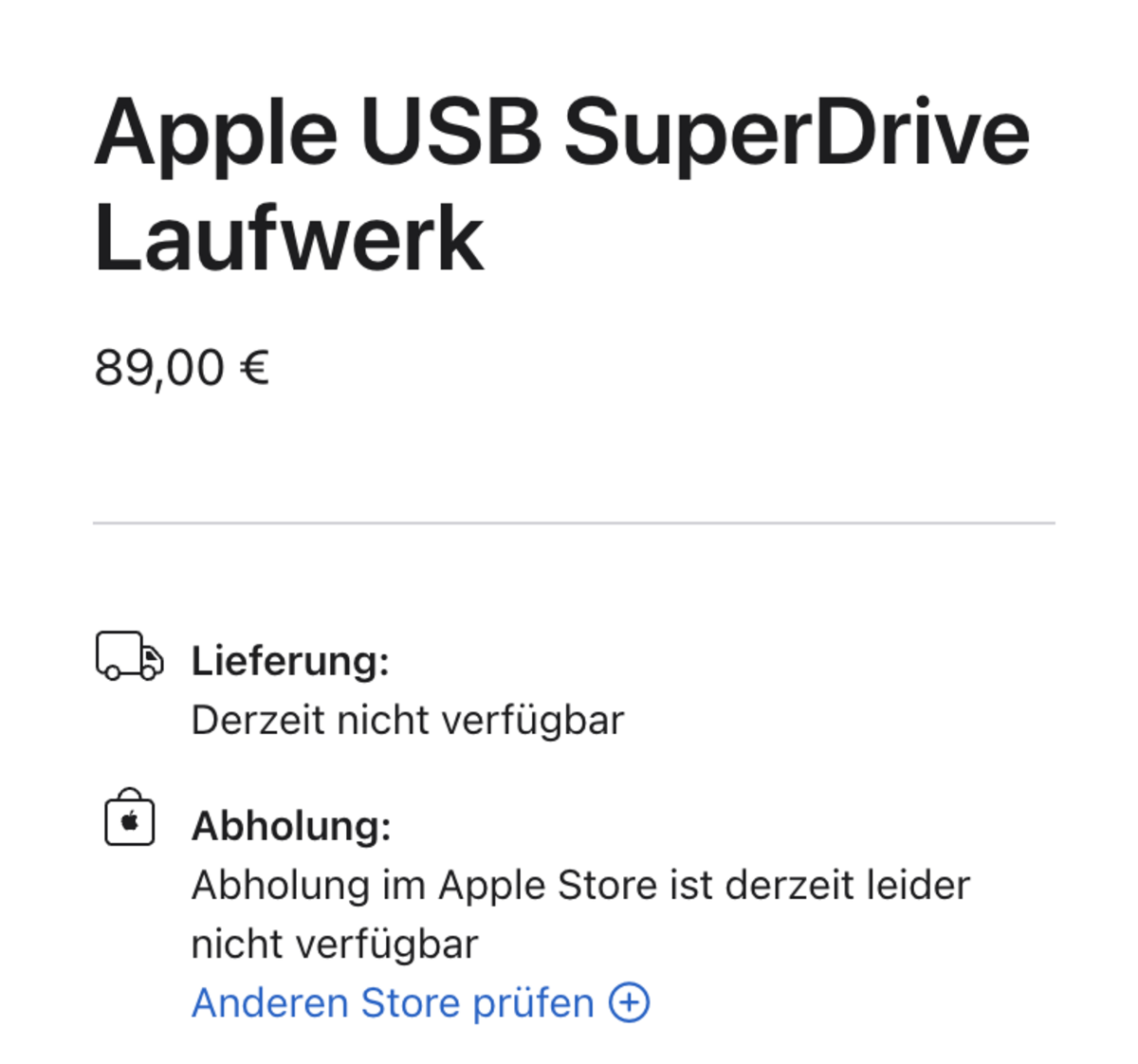Click the Apple USB SuperDrive title line
Viewport: 1138px width, 1064px height.
[562, 133]
